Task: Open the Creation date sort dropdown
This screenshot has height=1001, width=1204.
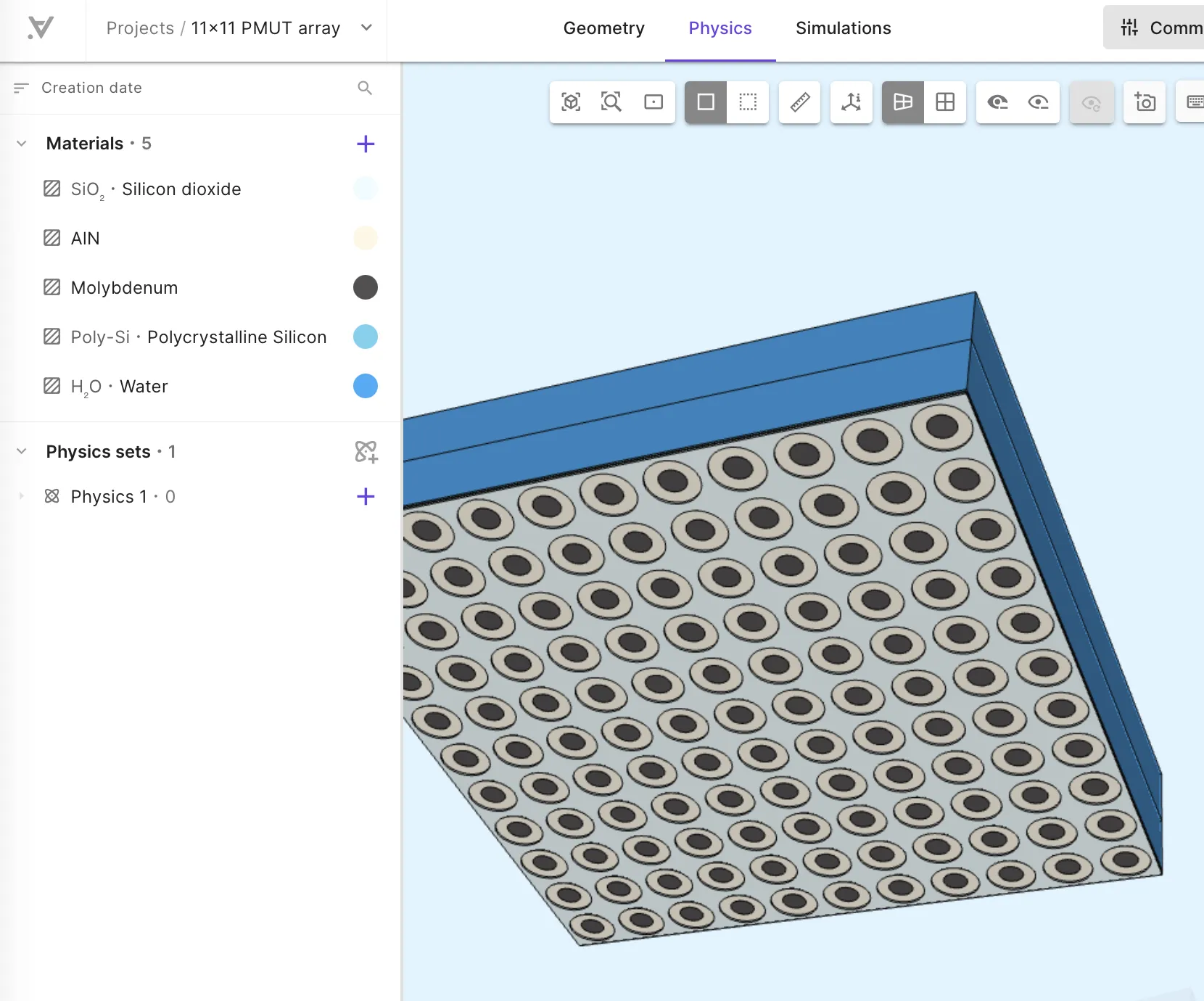Action: point(91,88)
